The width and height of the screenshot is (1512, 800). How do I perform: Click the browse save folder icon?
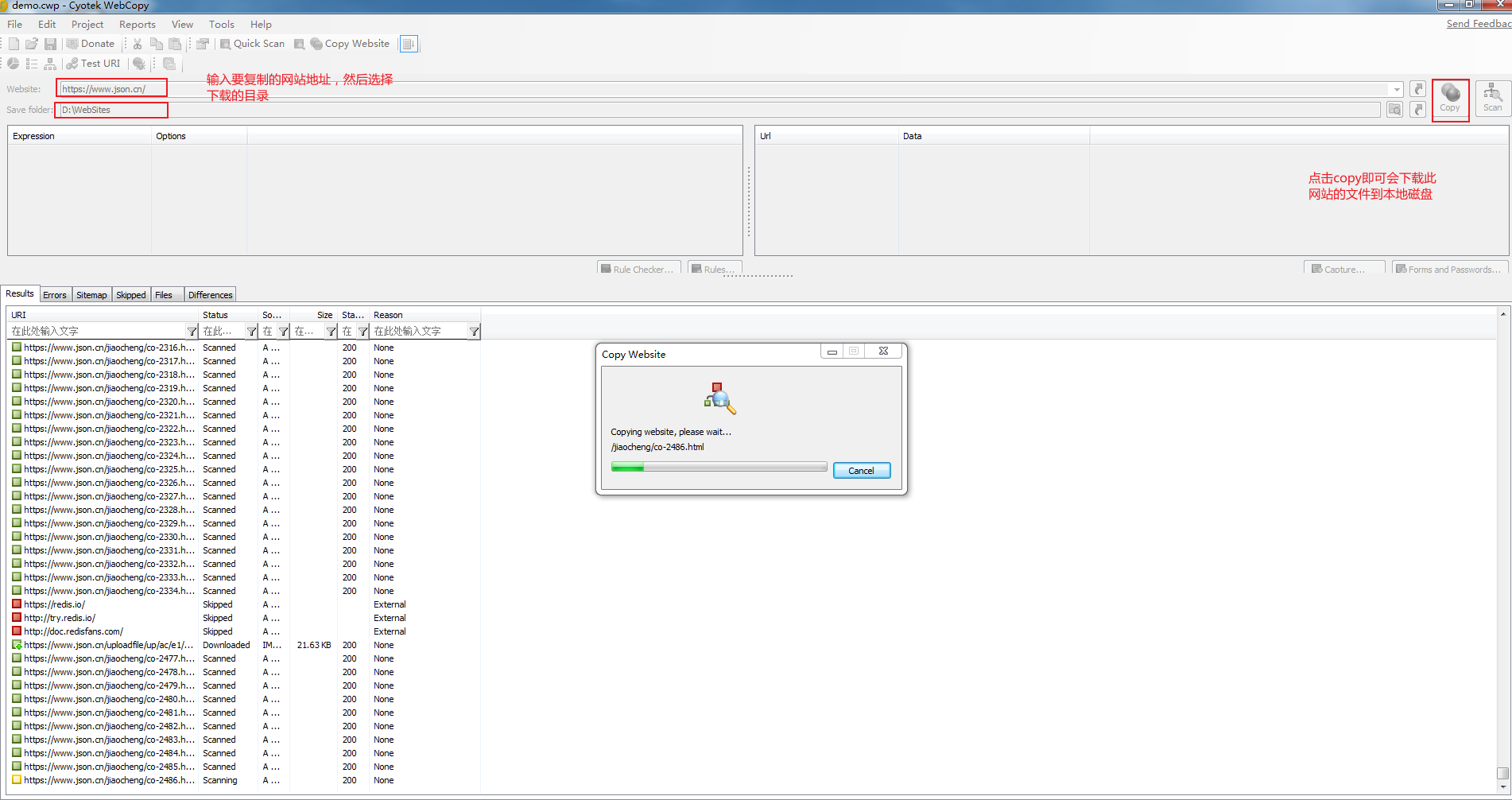coord(1394,110)
